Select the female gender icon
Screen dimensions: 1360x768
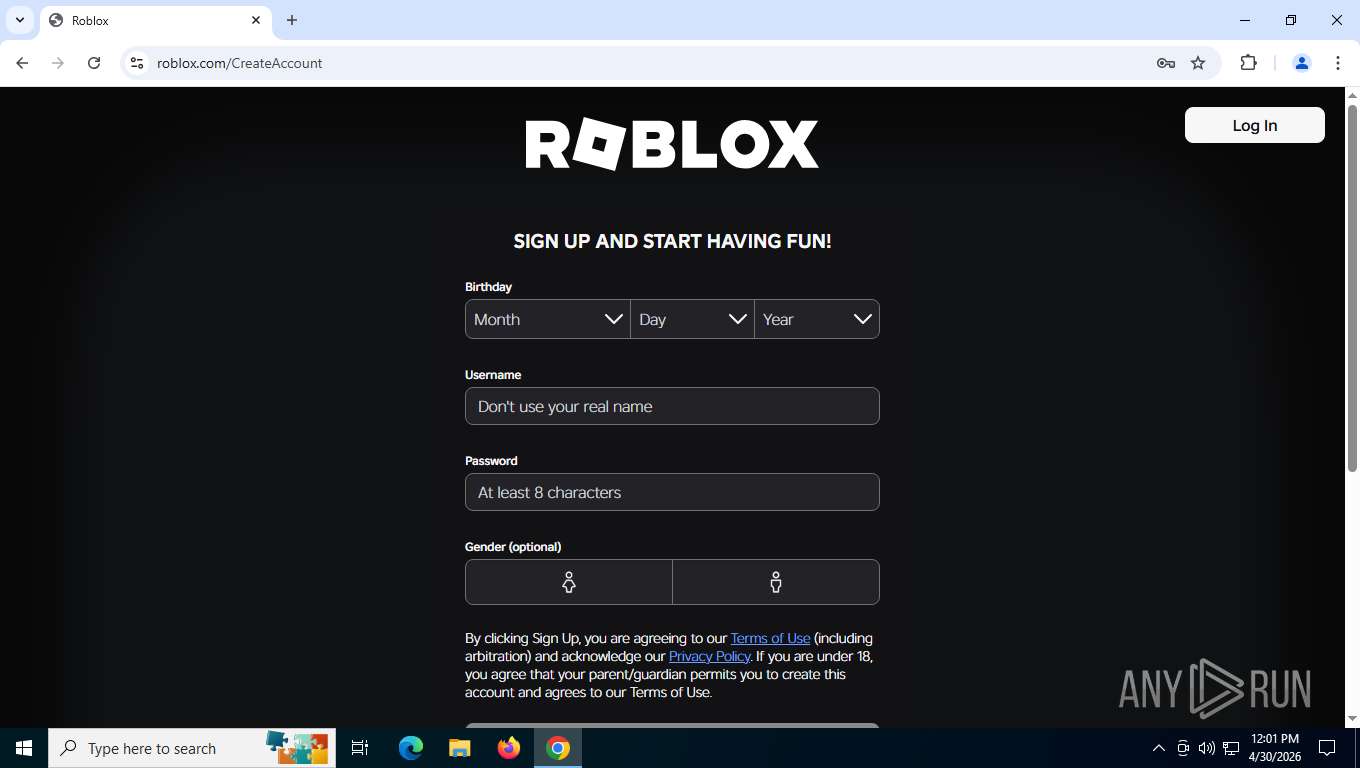point(569,582)
